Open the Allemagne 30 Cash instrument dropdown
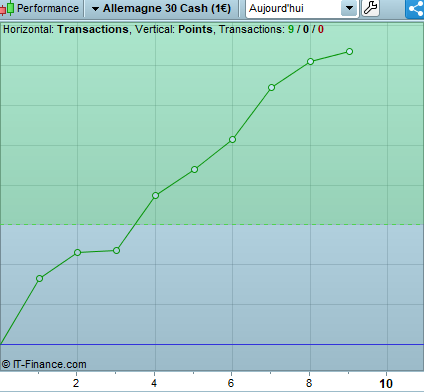Image resolution: width=424 pixels, height=392 pixels. (x=161, y=8)
